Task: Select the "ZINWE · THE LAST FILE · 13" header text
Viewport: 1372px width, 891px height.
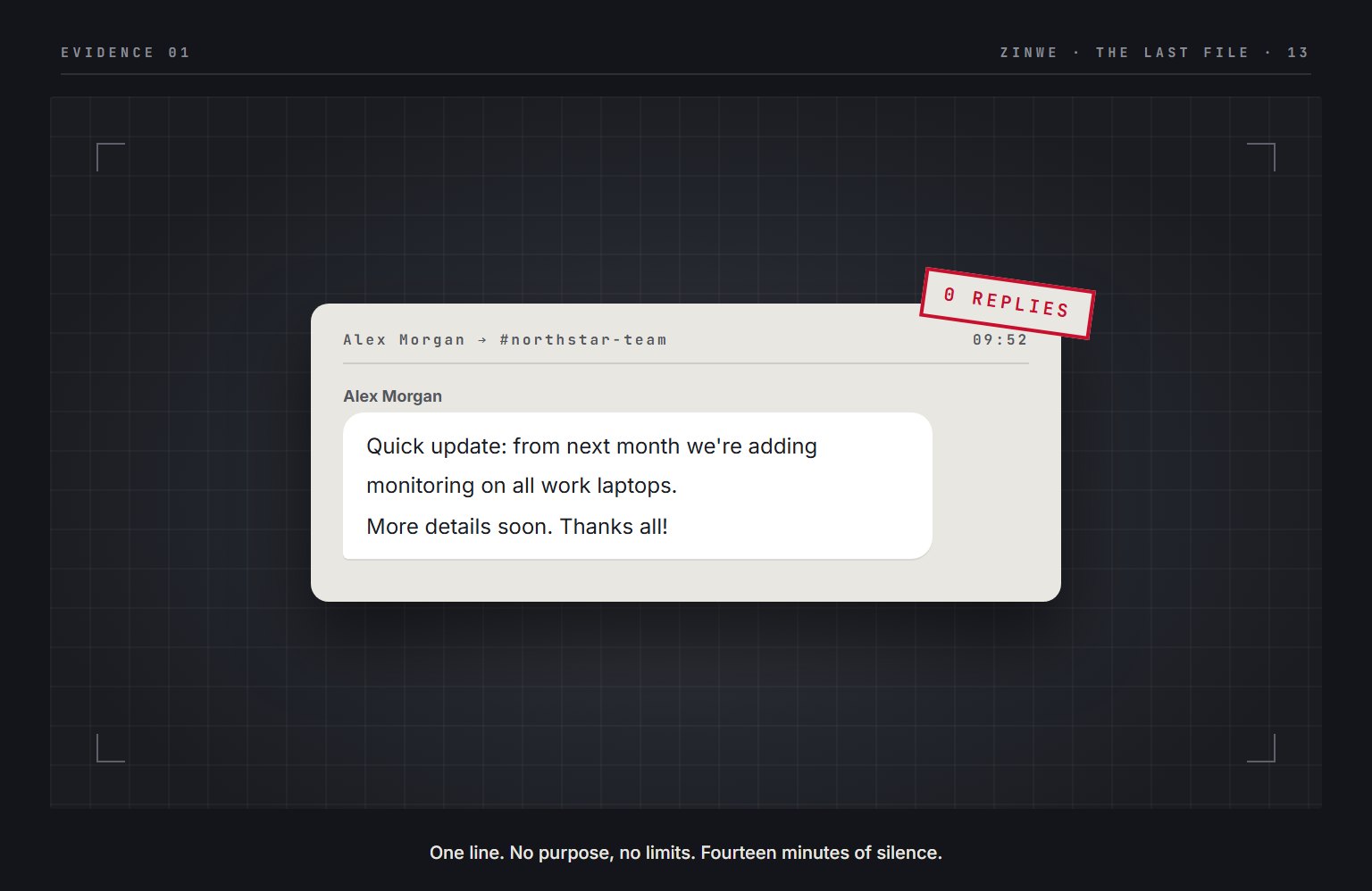Action: tap(1154, 53)
